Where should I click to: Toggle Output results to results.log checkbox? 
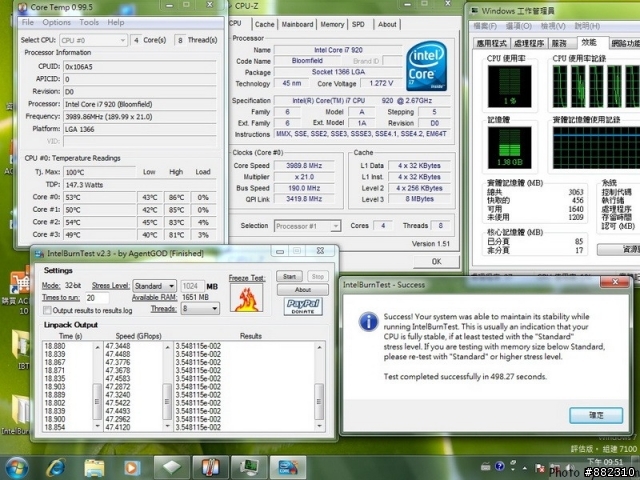[47, 311]
